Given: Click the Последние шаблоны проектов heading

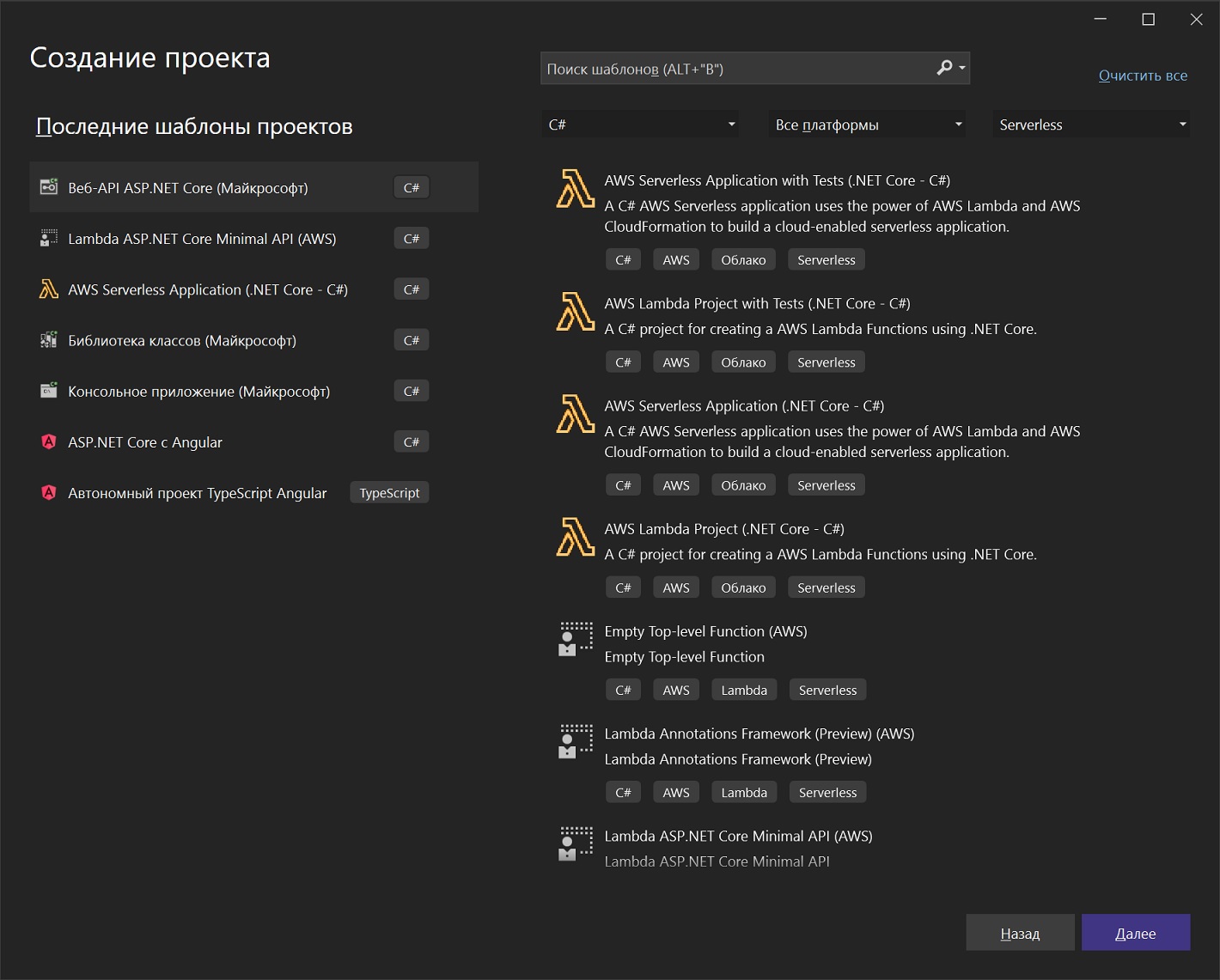Looking at the screenshot, I should pos(194,126).
